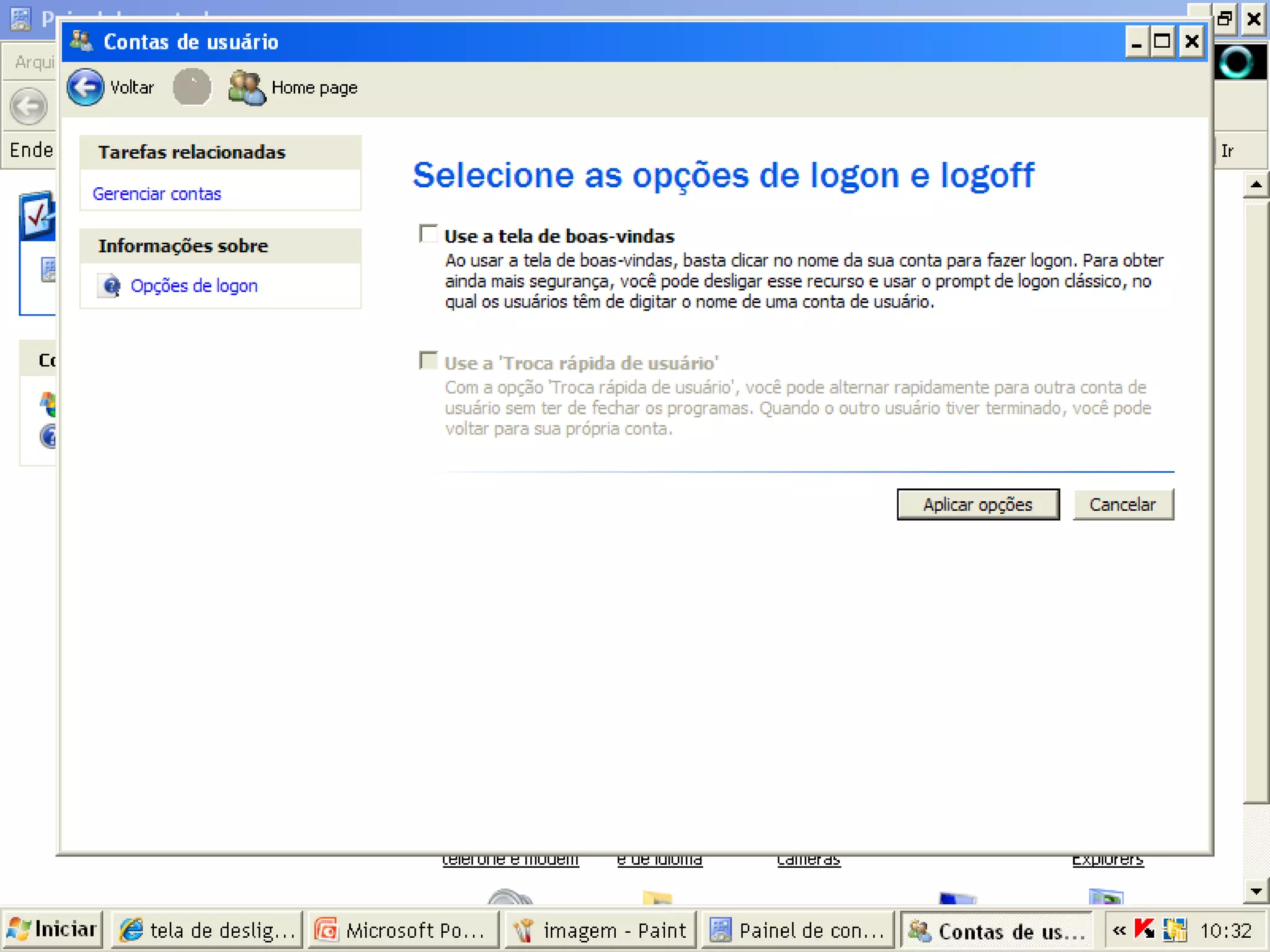
Task: Open the Gerenciar contas link
Action: click(x=157, y=194)
